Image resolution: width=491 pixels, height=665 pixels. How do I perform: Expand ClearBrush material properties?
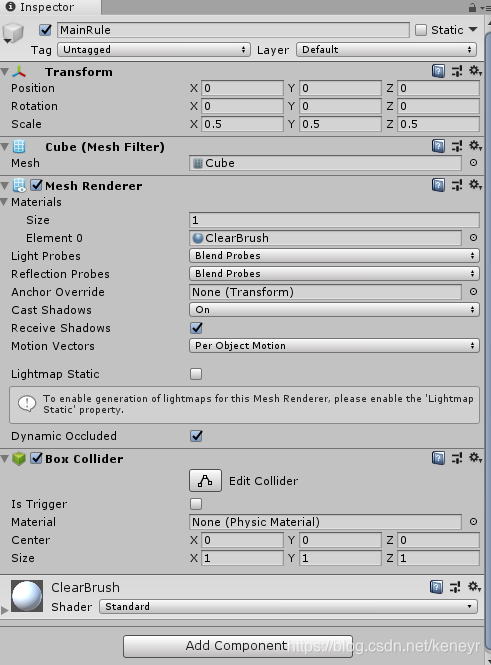5,610
